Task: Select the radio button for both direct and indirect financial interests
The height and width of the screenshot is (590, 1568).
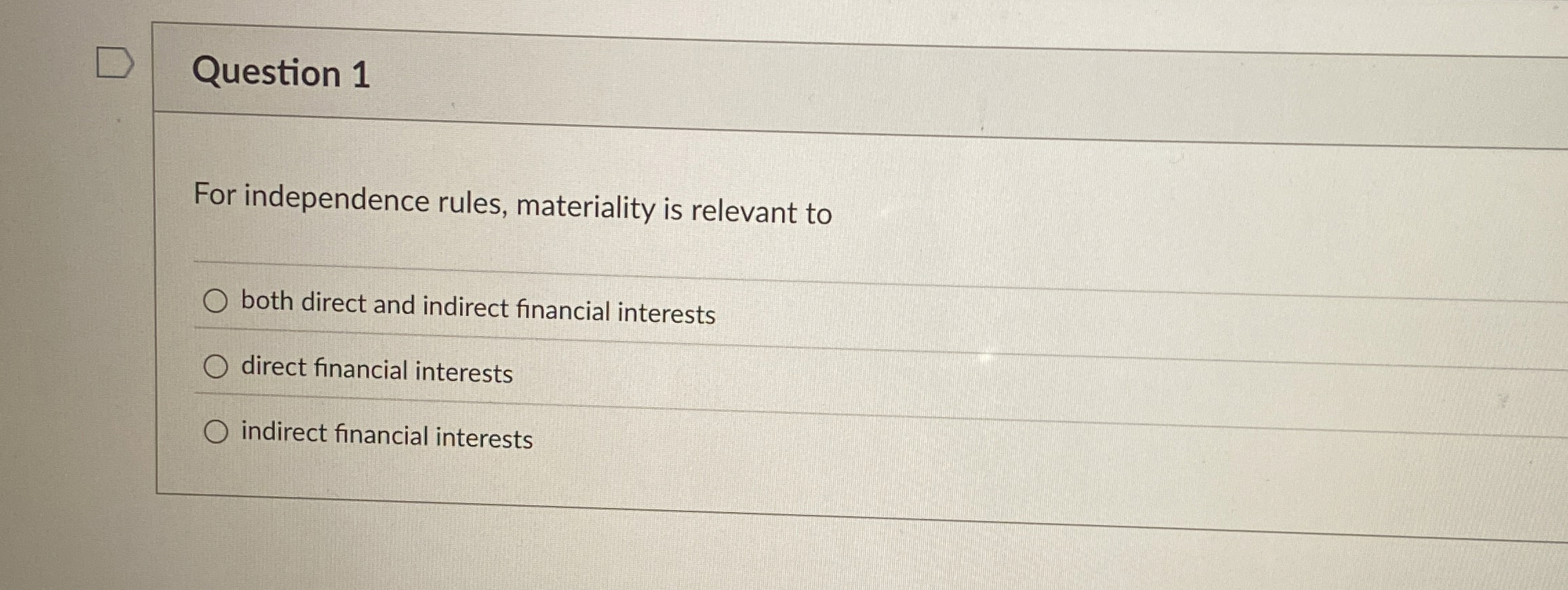Action: point(217,300)
